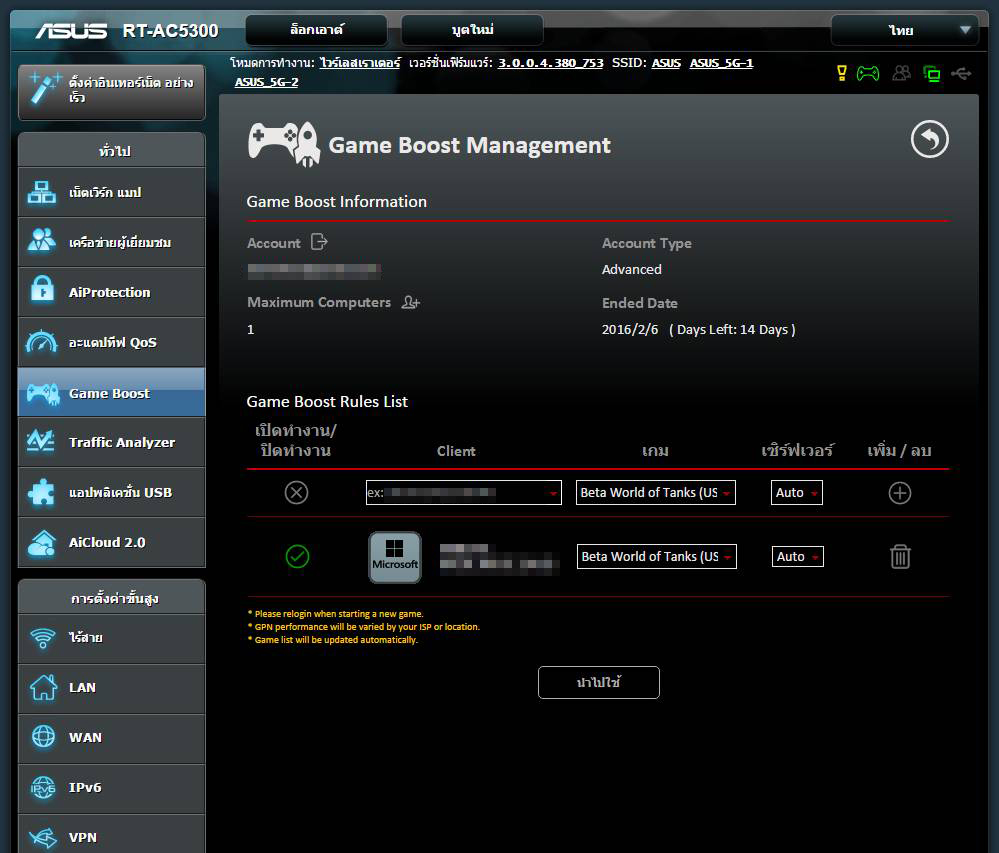Image resolution: width=999 pixels, height=853 pixels.
Task: Open the server Auto dropdown in the new rule row
Action: click(796, 492)
